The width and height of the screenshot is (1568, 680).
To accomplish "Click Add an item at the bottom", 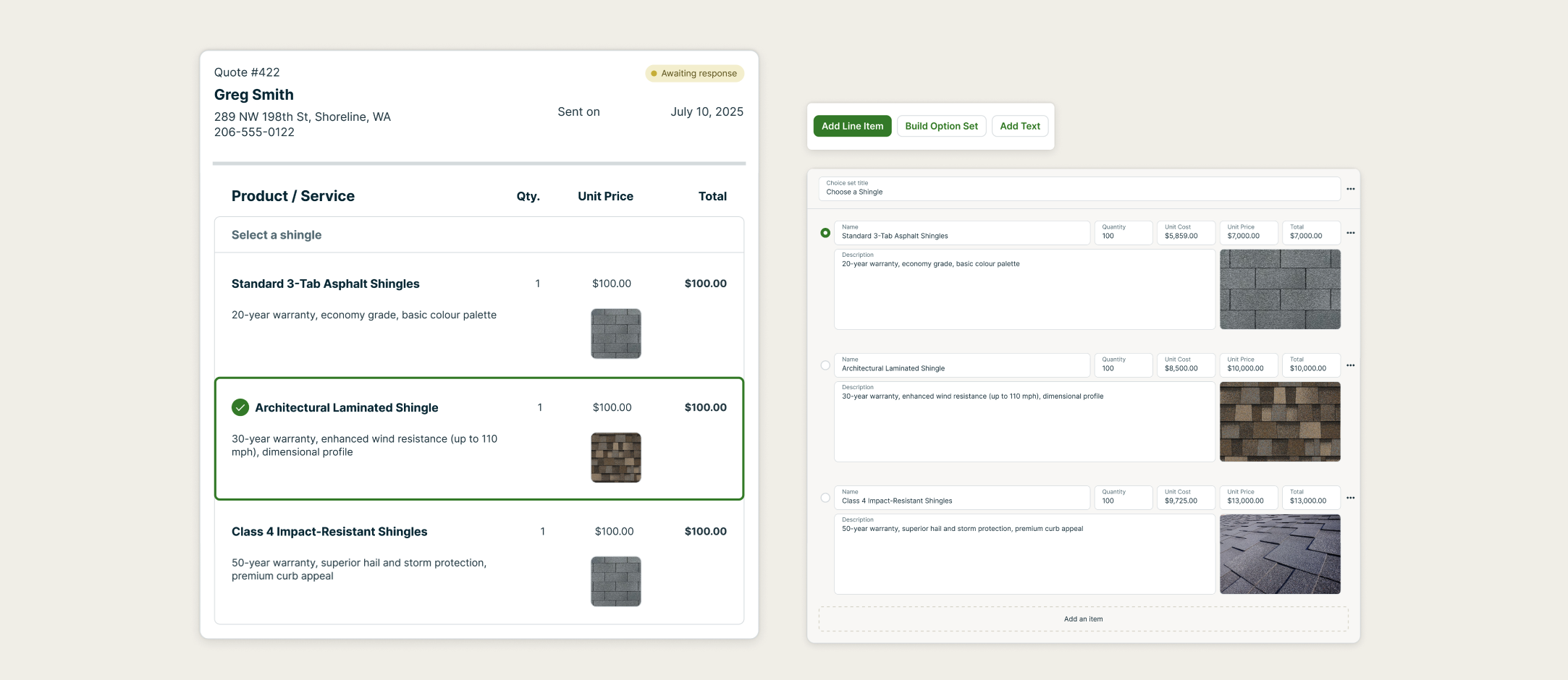I will click(1083, 619).
